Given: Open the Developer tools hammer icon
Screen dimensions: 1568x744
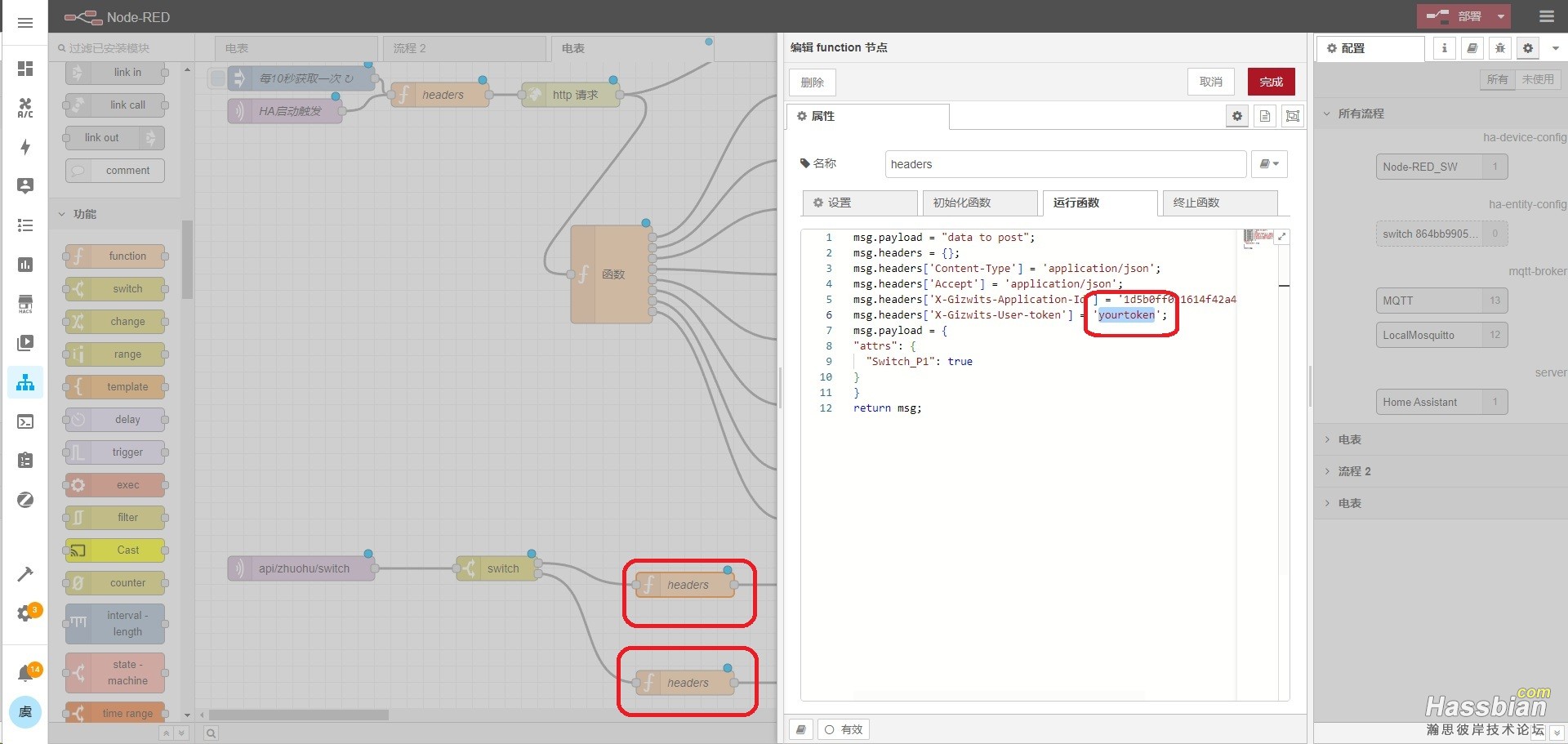Looking at the screenshot, I should coord(25,574).
